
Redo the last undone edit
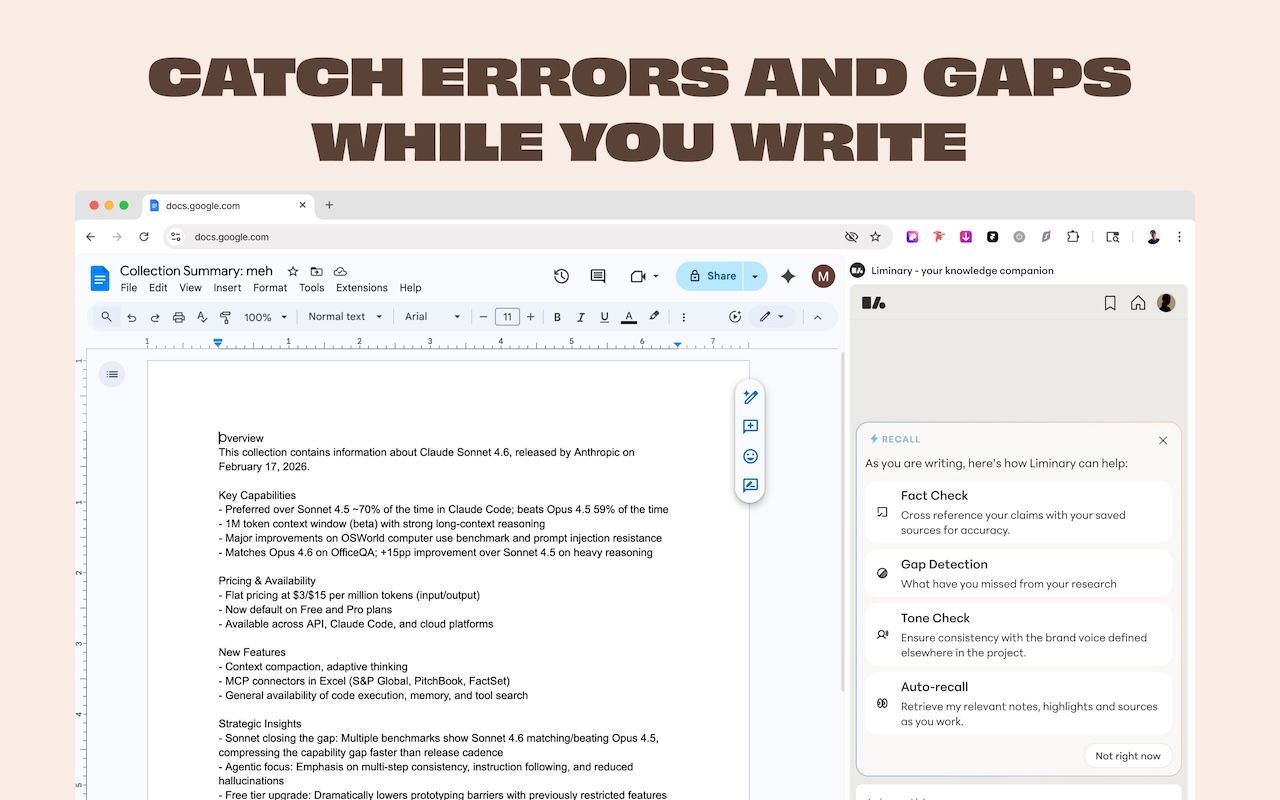coord(155,317)
